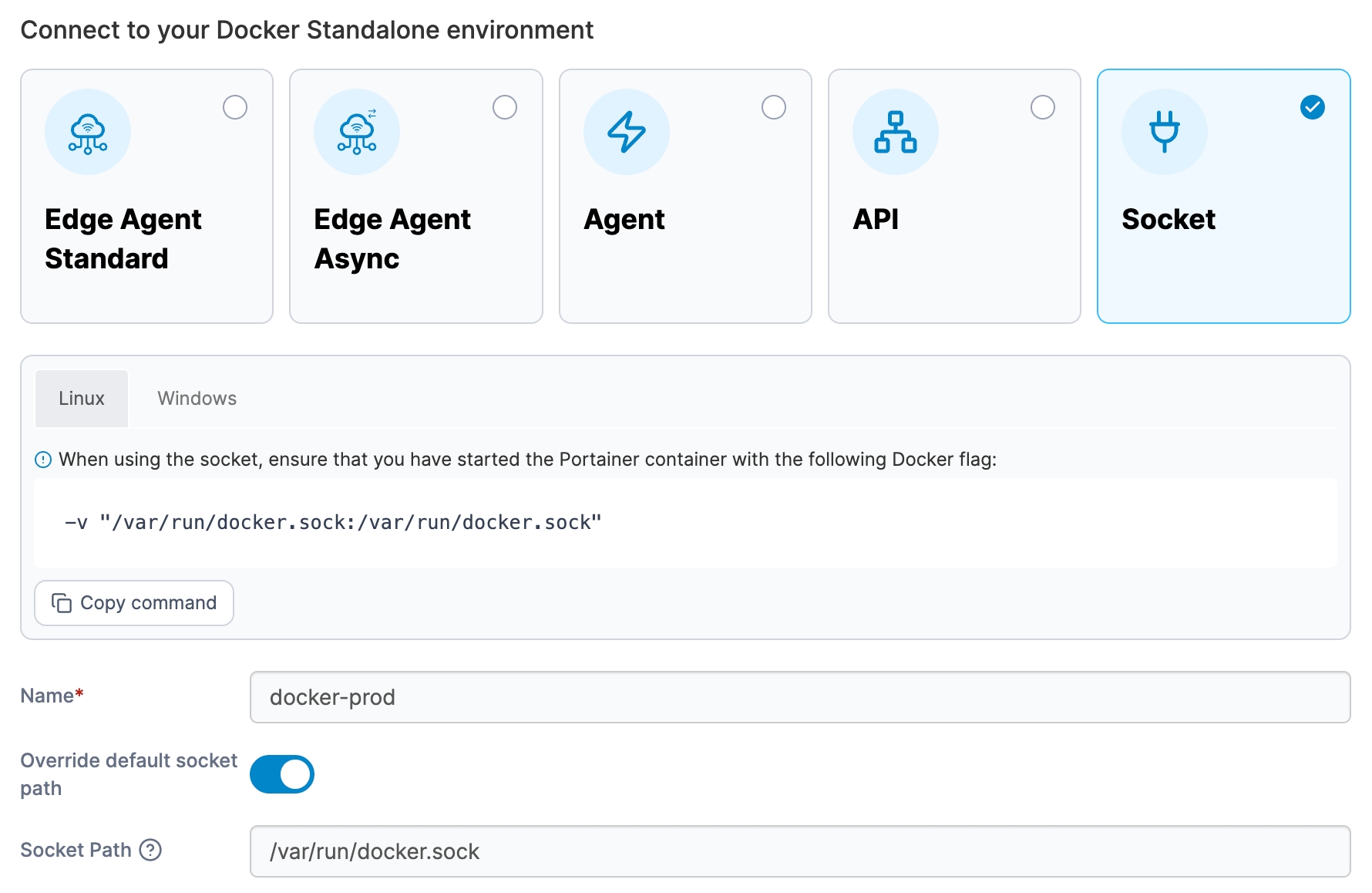Pick the API radio button

pyautogui.click(x=1043, y=107)
